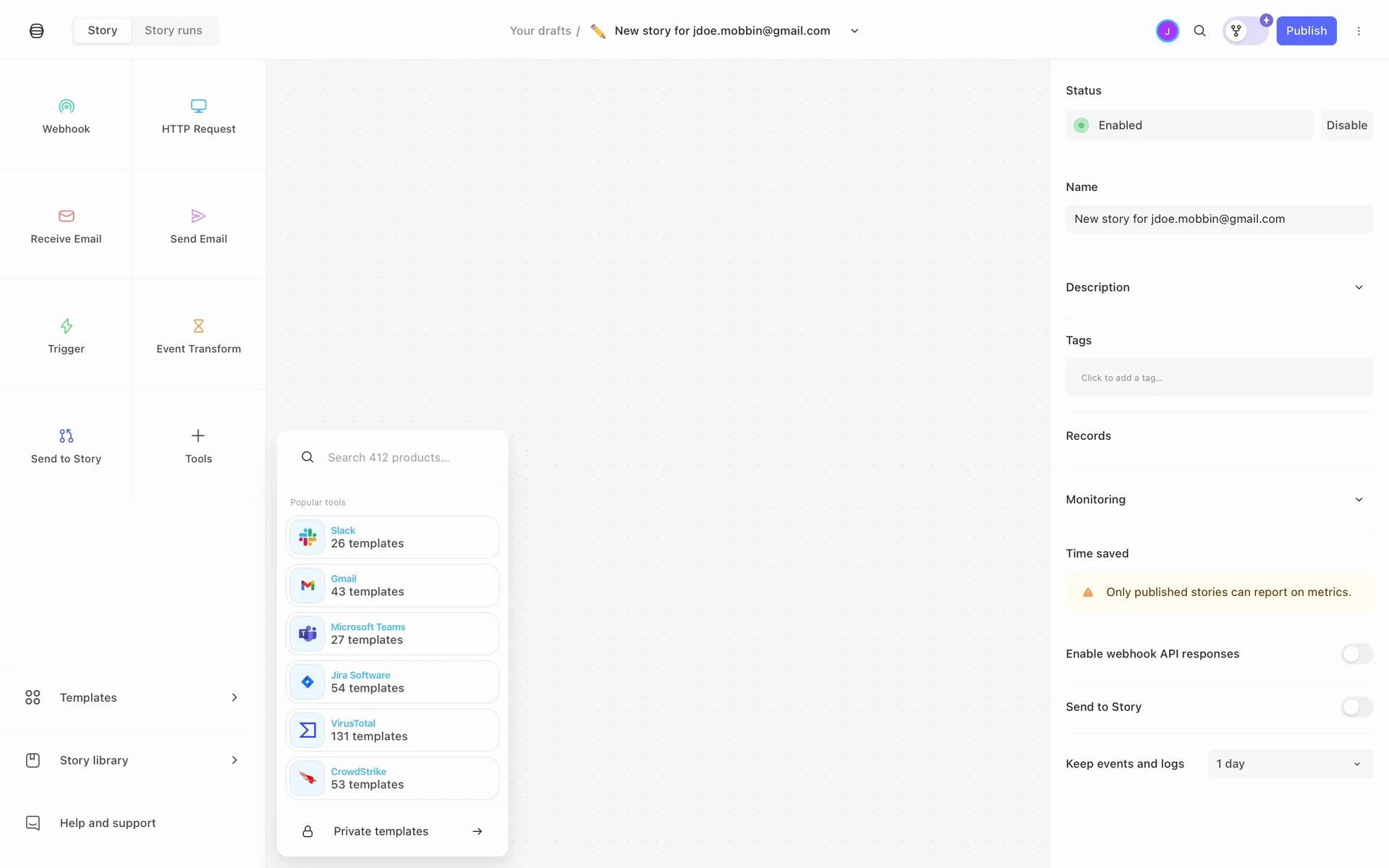
Task: Expand the Monitoring section
Action: coord(1359,500)
